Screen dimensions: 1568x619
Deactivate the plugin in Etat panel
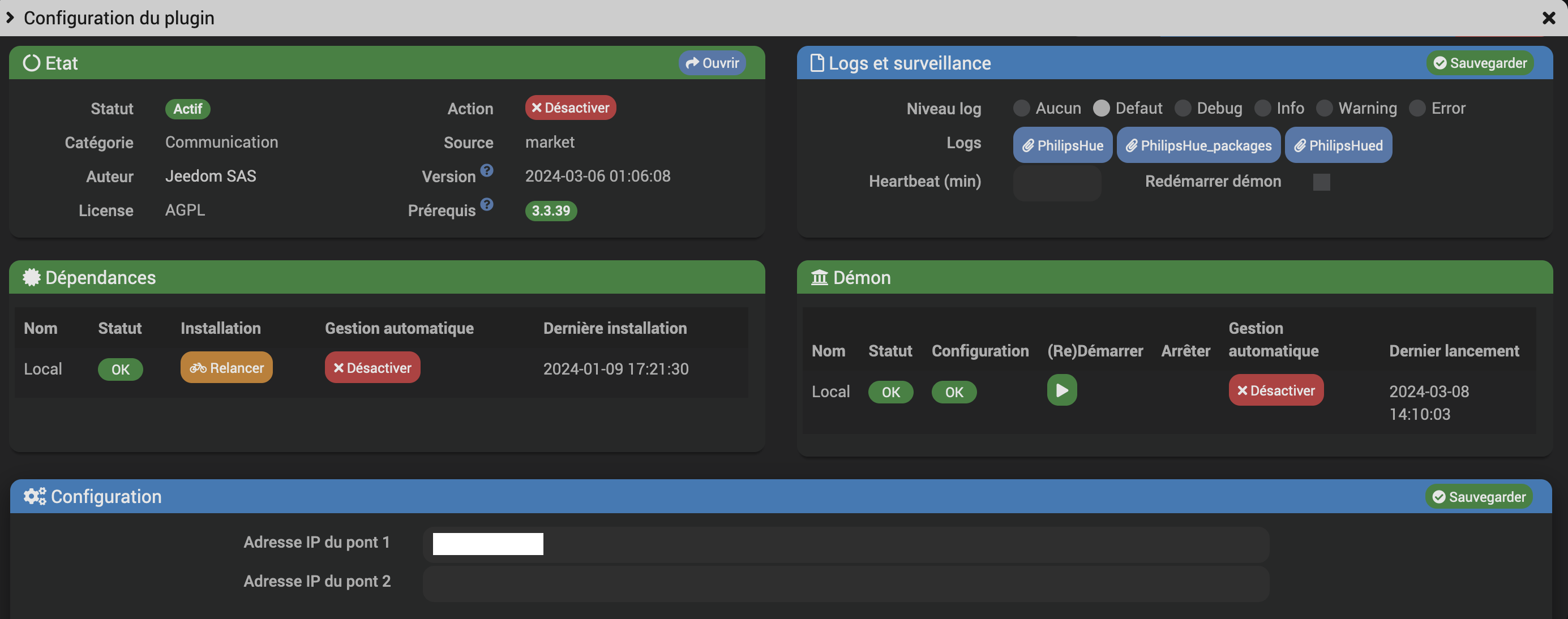click(571, 108)
